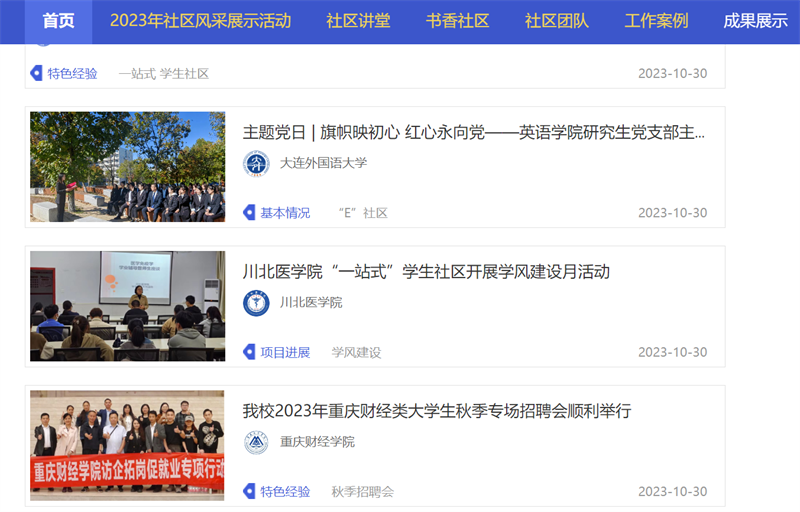Click the 基本情况 category link
The height and width of the screenshot is (512, 800).
(285, 213)
